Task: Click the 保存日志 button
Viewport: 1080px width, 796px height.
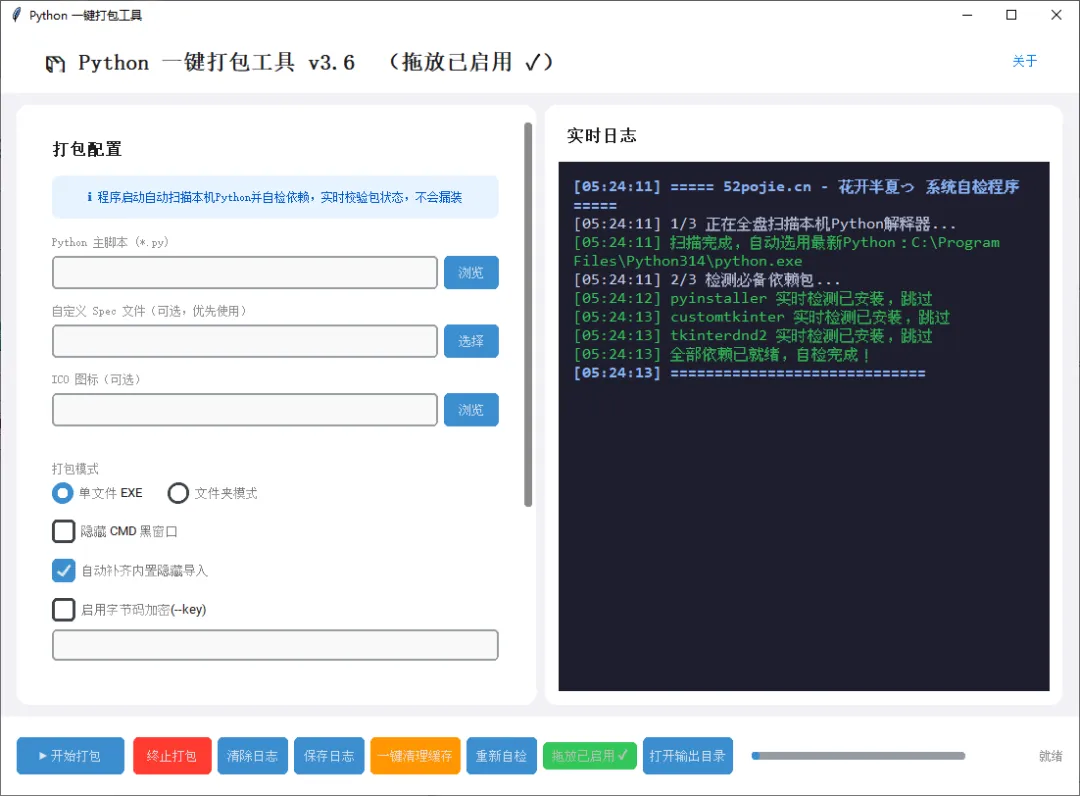Action: (329, 756)
